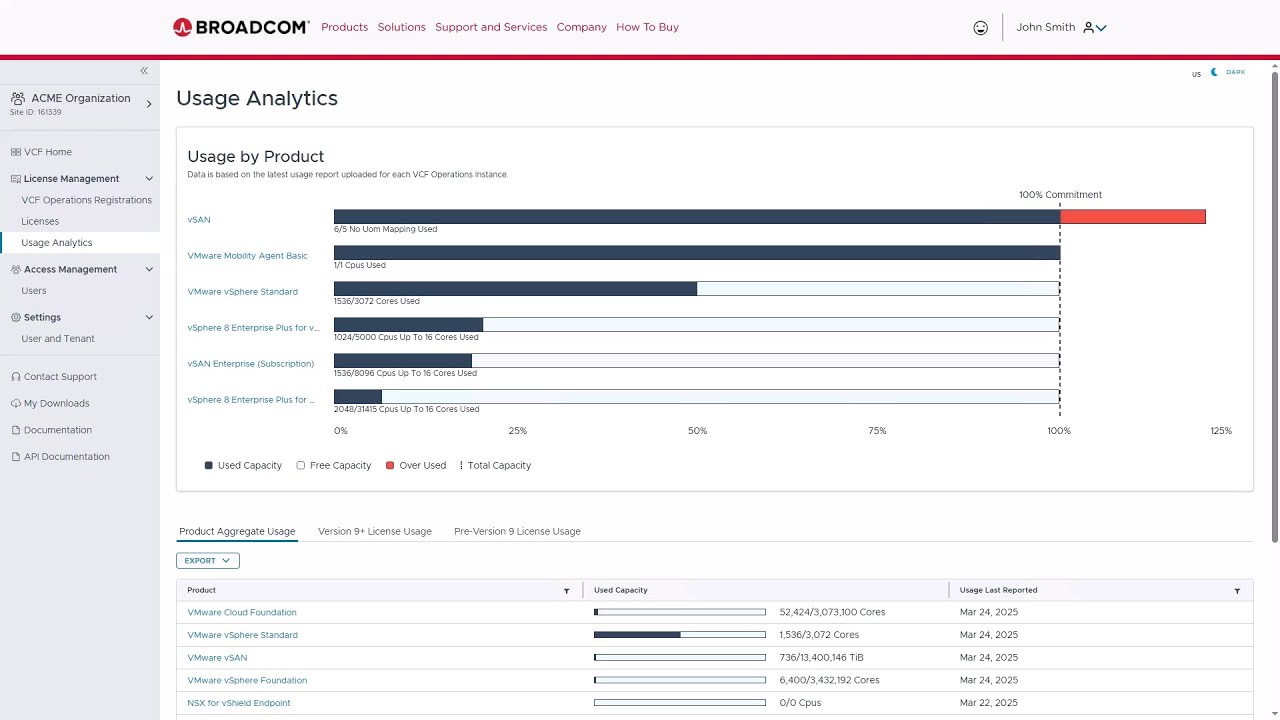Screen dimensions: 1280x720
Task: Open My Downloads in sidebar
Action: 56,404
